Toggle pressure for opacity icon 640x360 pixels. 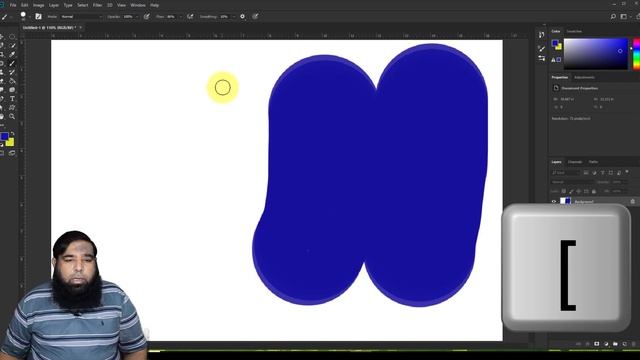[x=147, y=16]
